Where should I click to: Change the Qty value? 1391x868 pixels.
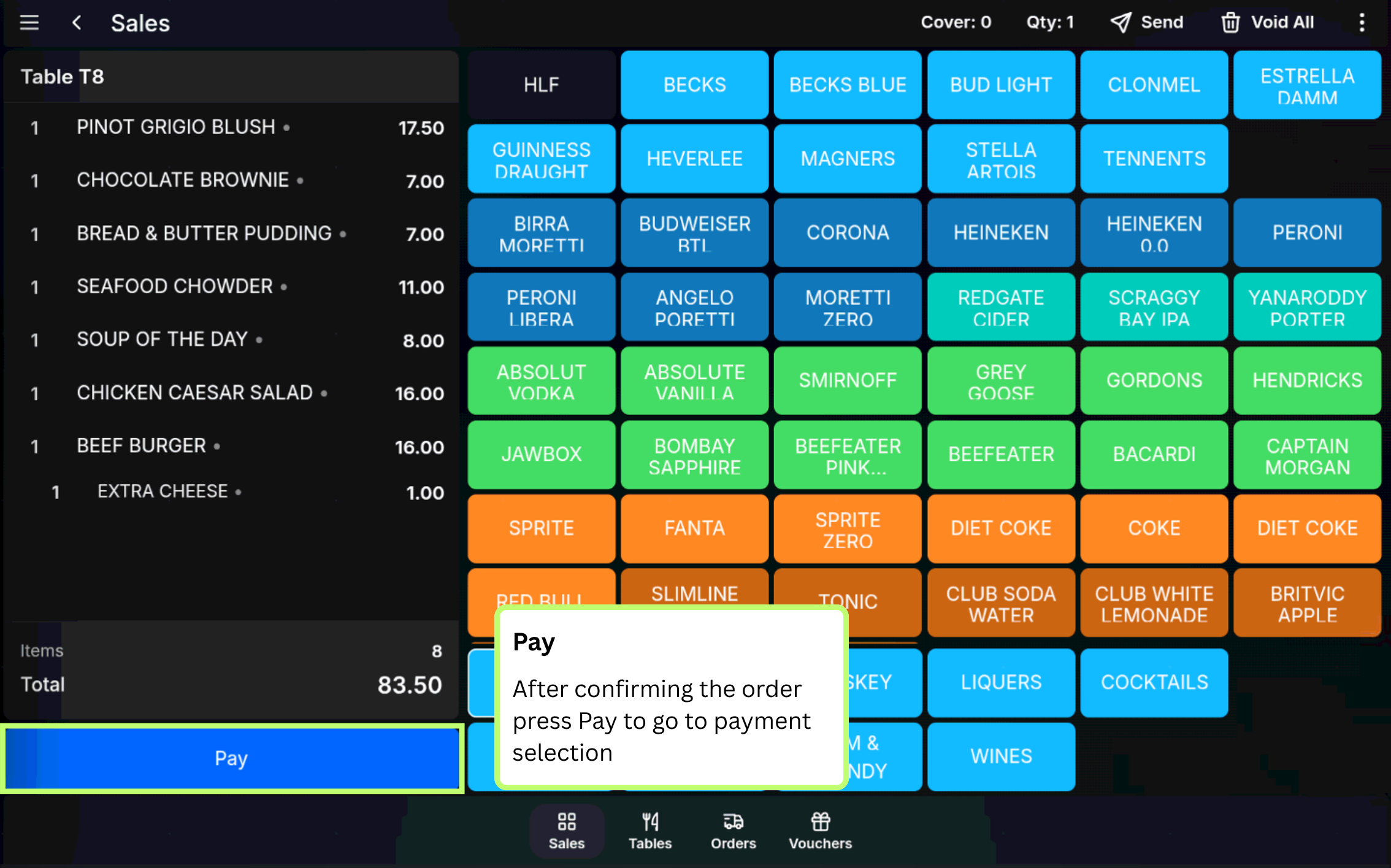click(x=1050, y=23)
